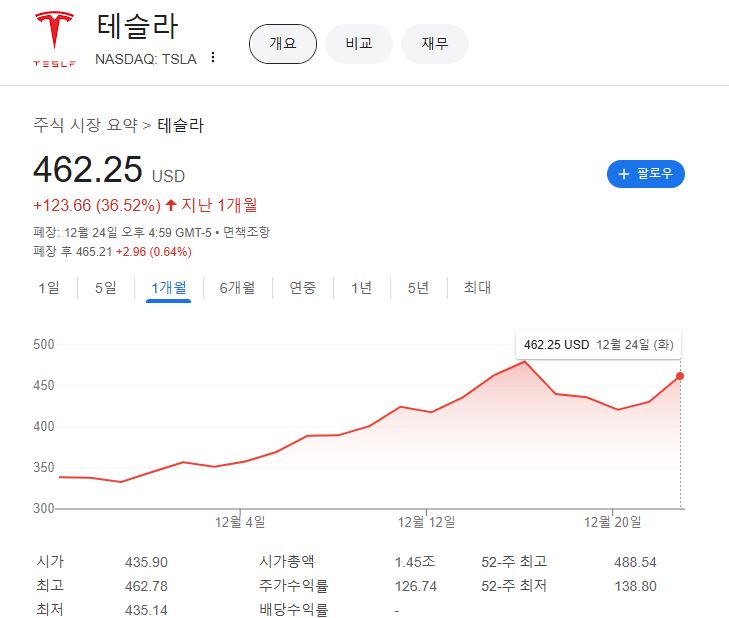This screenshot has width=729, height=618.
Task: Click the upward arrow next to 지난 1개월
Action: (x=171, y=205)
